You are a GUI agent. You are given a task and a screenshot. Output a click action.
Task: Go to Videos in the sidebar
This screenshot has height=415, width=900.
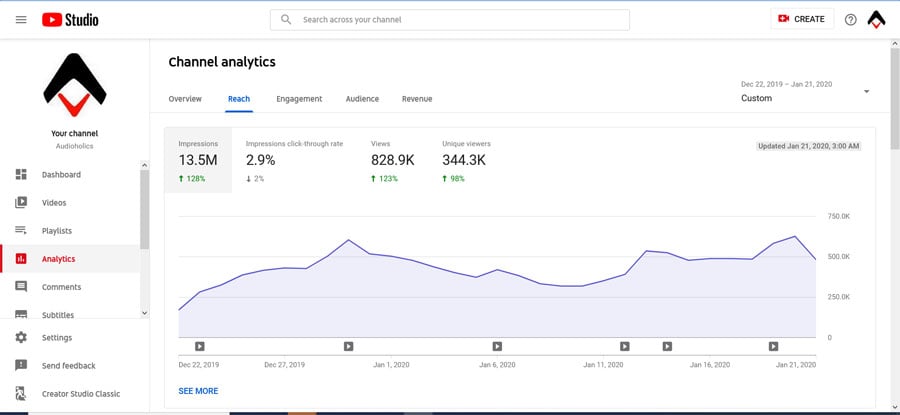point(54,203)
